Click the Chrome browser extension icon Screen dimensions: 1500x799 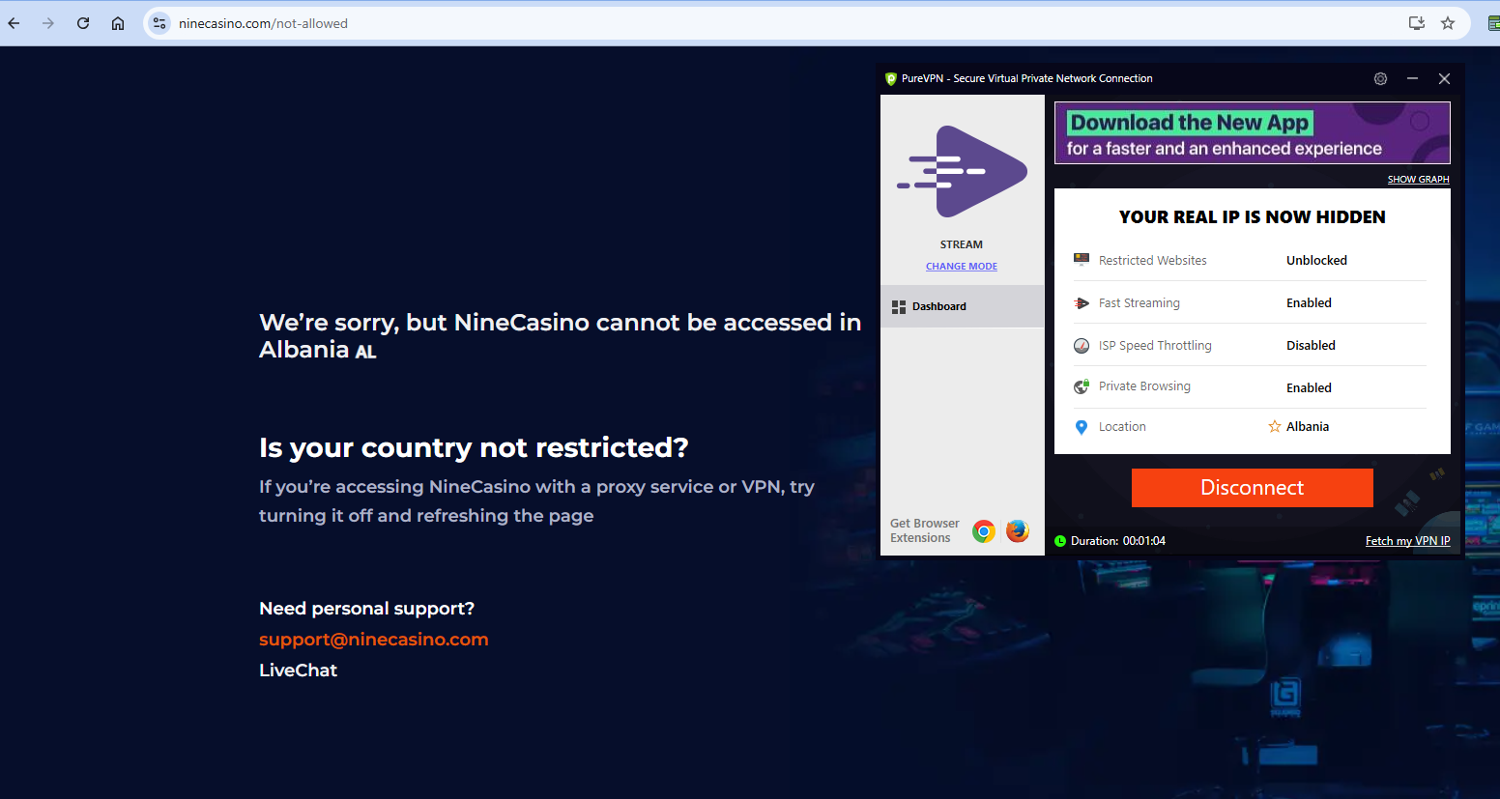pyautogui.click(x=984, y=531)
